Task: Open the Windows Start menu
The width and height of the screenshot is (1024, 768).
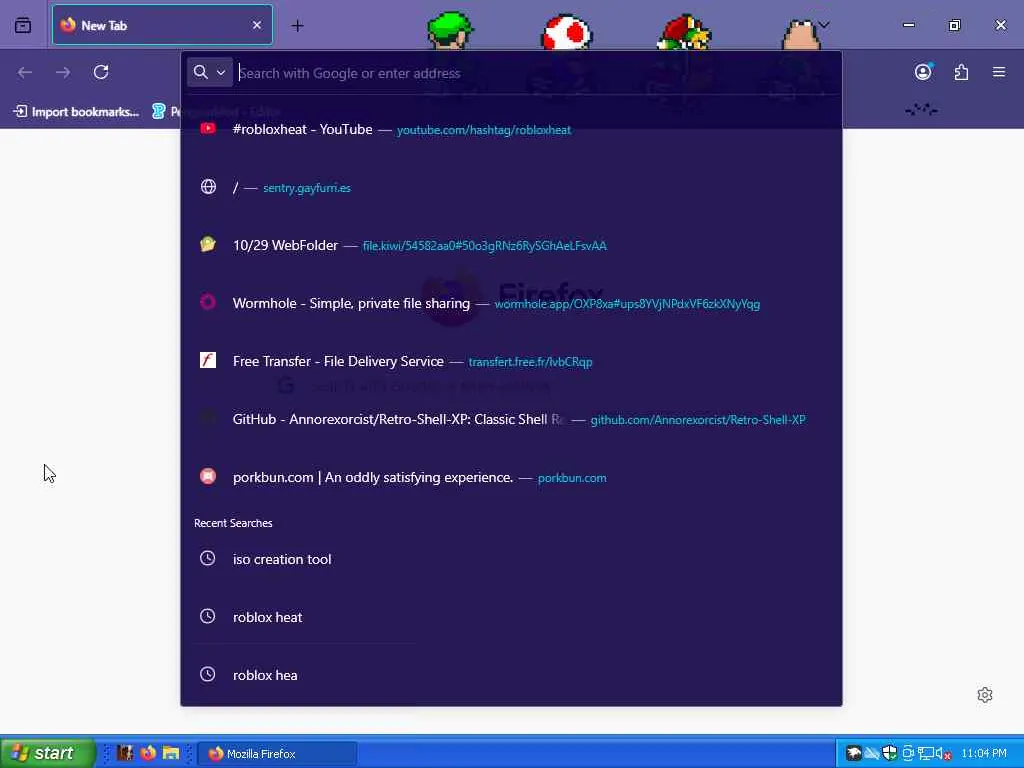Action: [47, 753]
